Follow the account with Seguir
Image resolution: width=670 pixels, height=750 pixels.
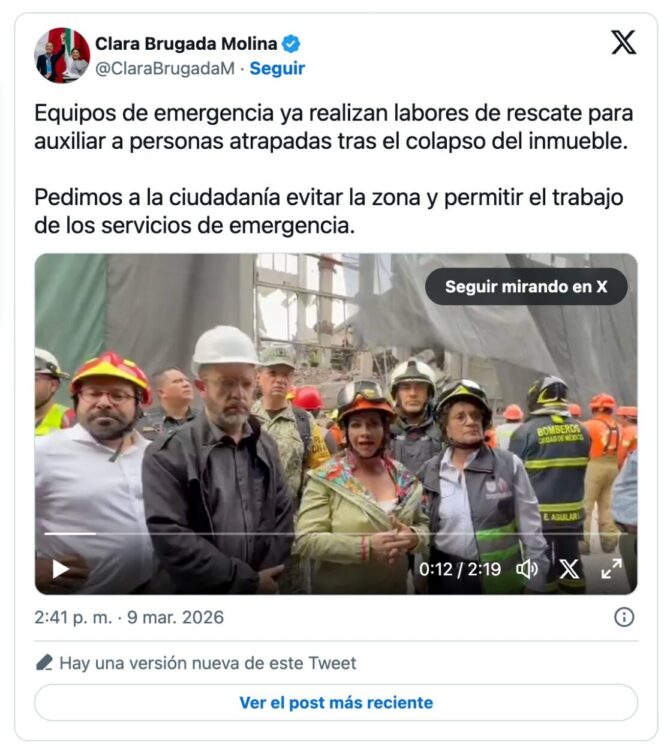[x=277, y=68]
